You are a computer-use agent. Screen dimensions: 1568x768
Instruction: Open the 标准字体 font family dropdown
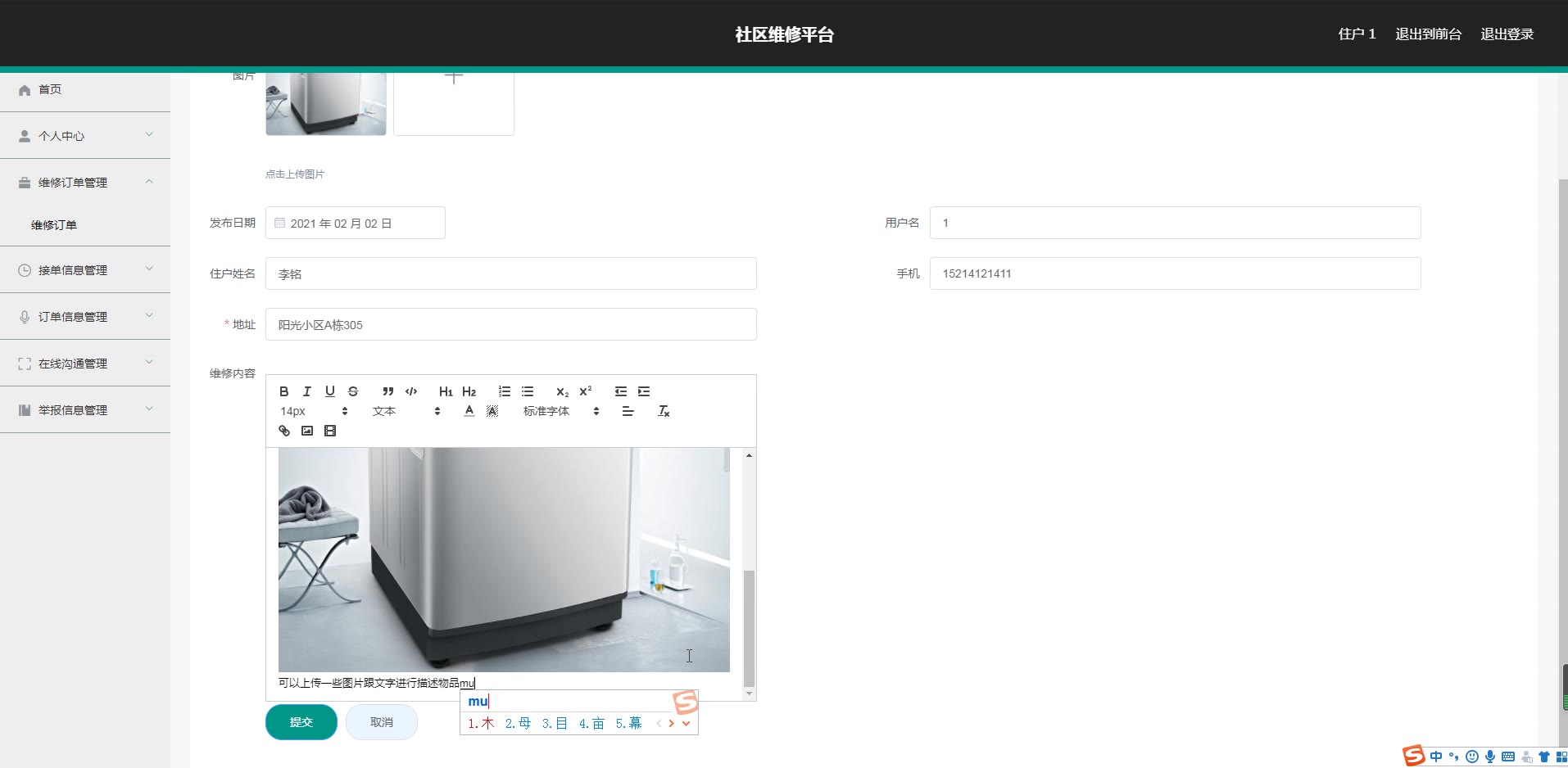[561, 411]
